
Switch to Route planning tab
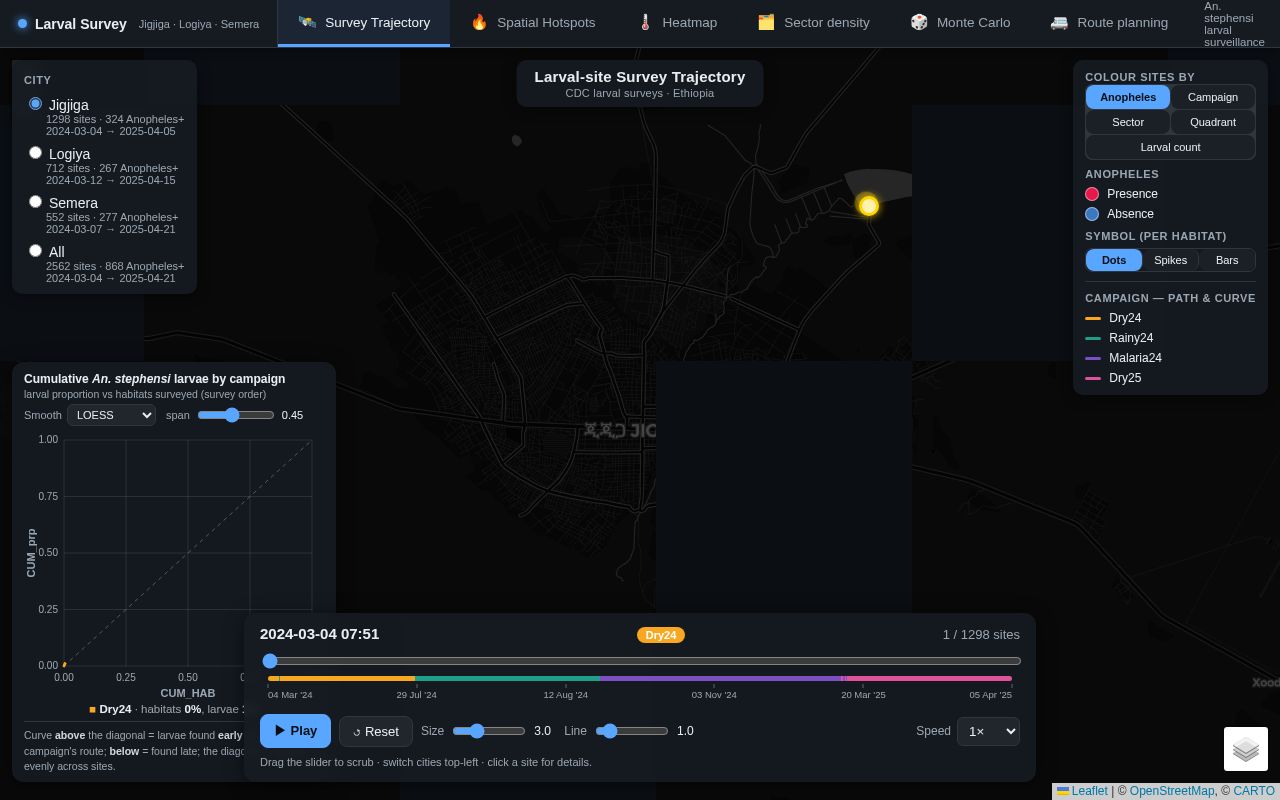[x=1109, y=22]
